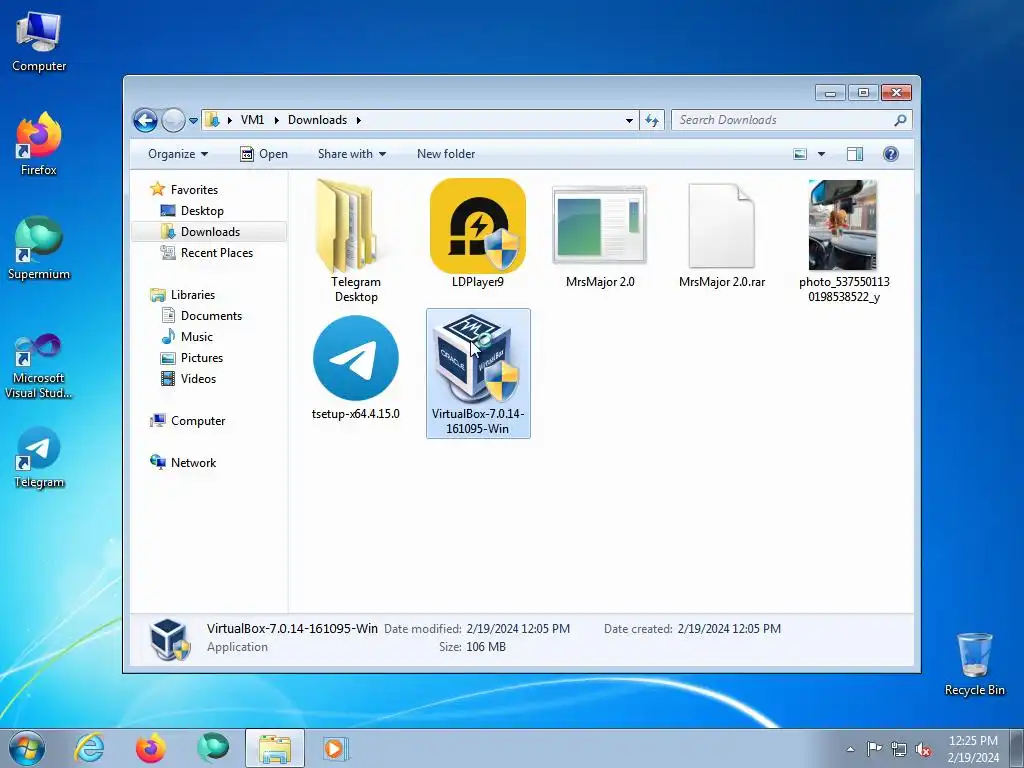Screen dimensions: 1024x768
Task: Click Downloads in the address breadcrumb
Action: click(317, 120)
